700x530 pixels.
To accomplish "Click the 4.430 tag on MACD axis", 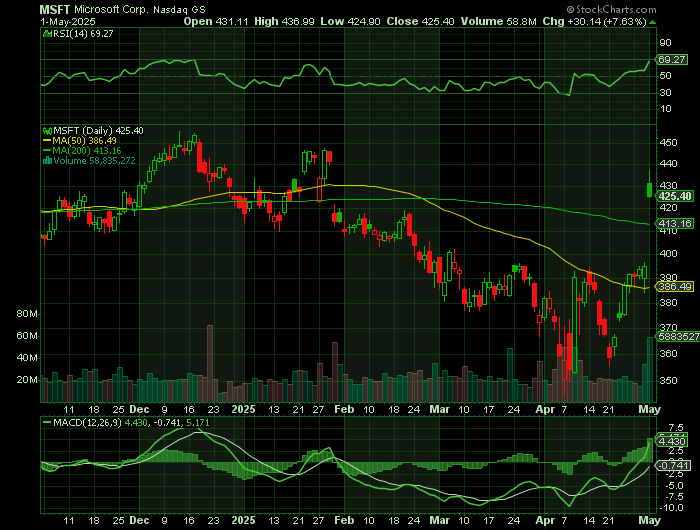I will [672, 442].
